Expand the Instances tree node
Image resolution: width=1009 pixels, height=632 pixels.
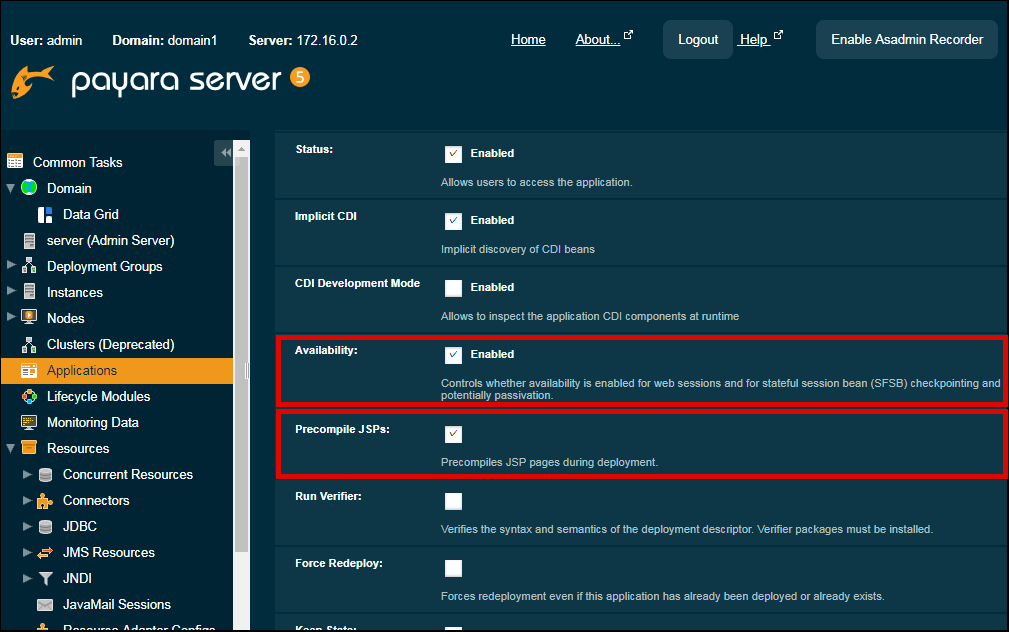point(11,292)
